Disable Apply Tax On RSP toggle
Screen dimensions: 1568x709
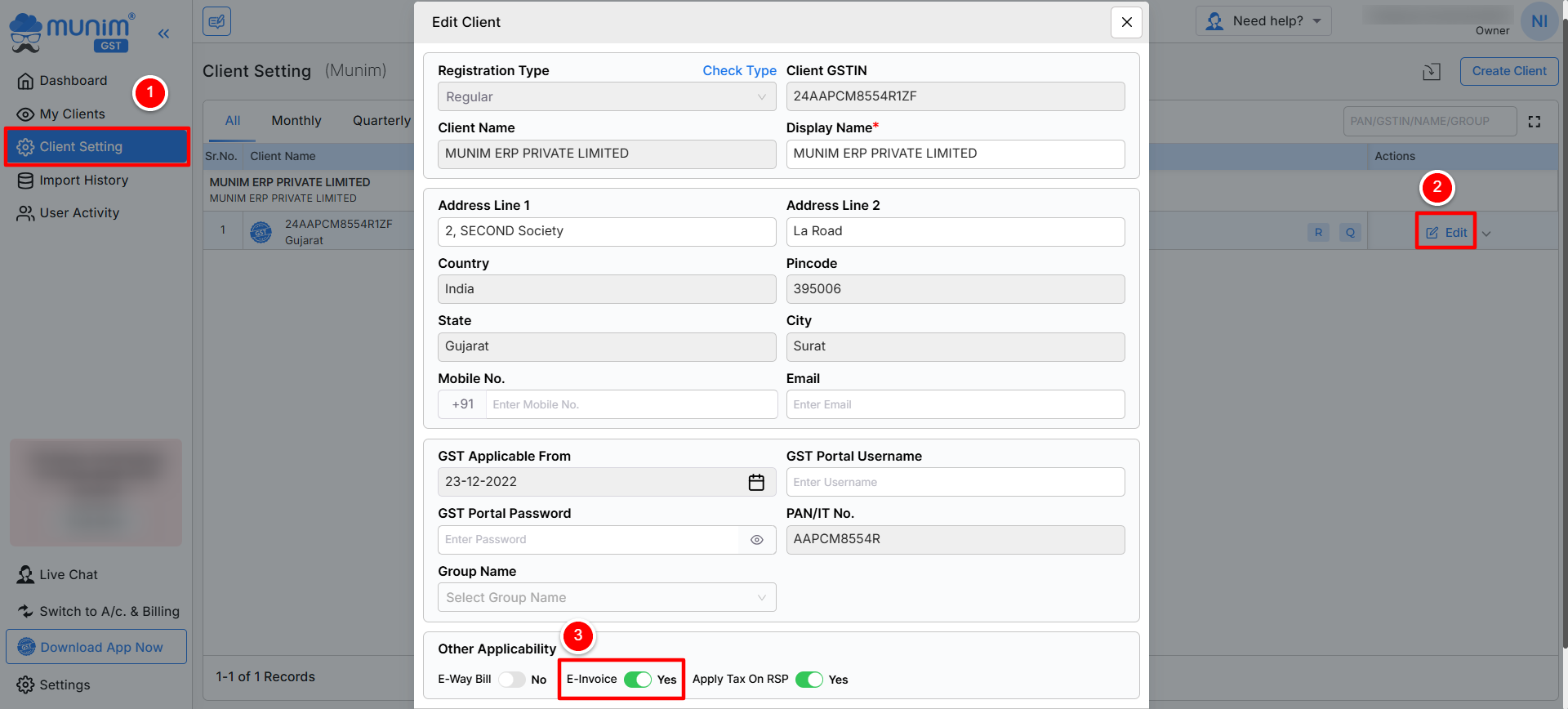click(808, 680)
